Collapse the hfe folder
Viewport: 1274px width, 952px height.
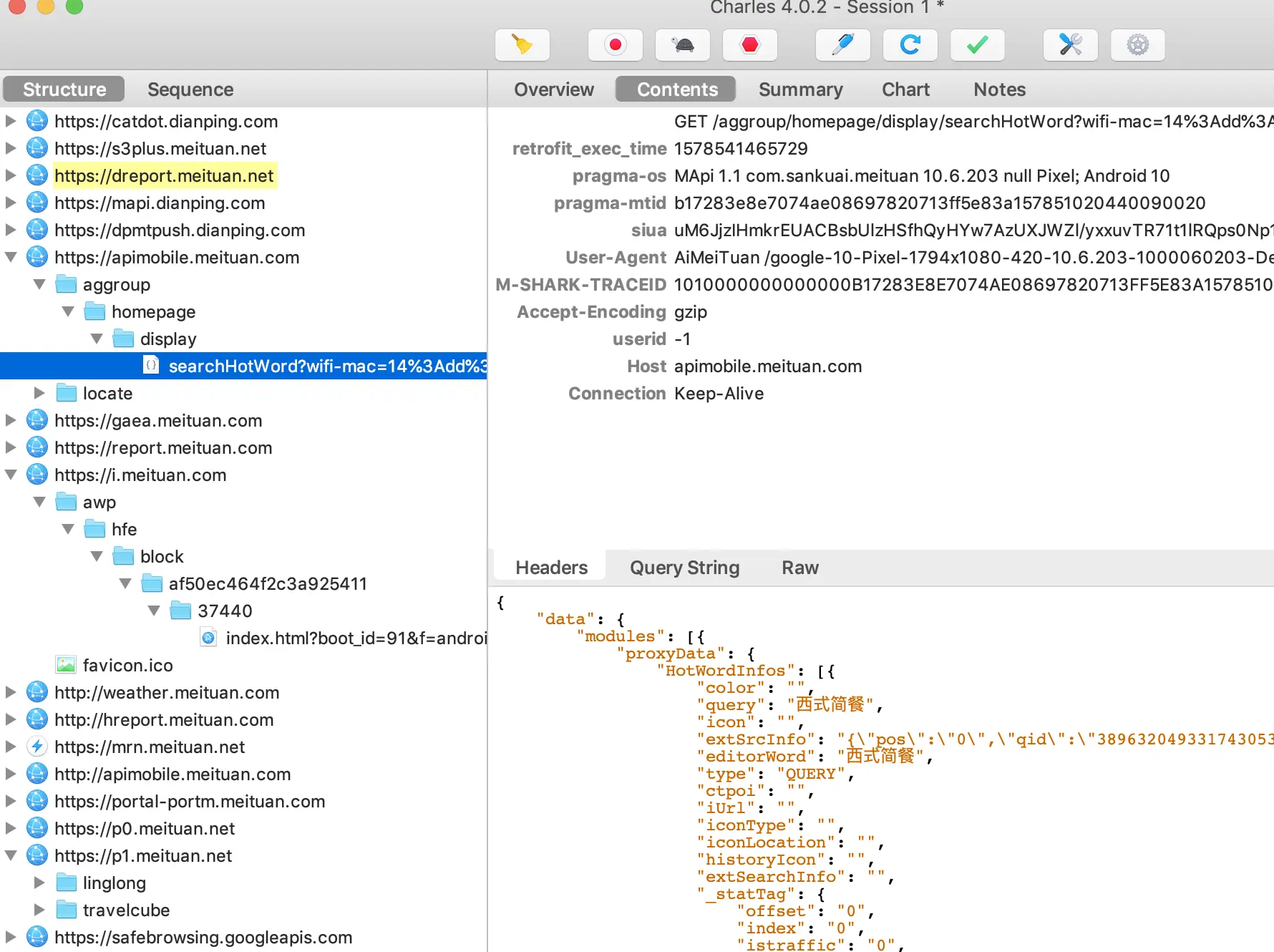coord(68,529)
